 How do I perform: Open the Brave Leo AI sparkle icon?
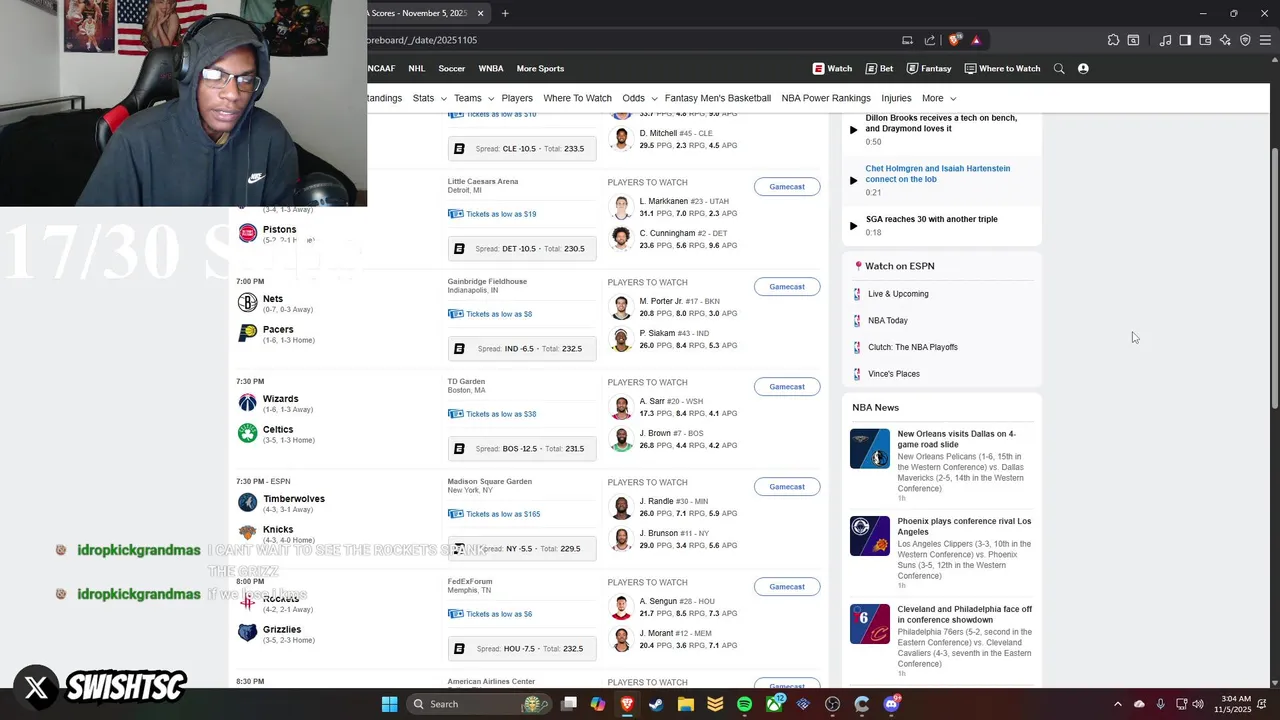[x=1225, y=40]
